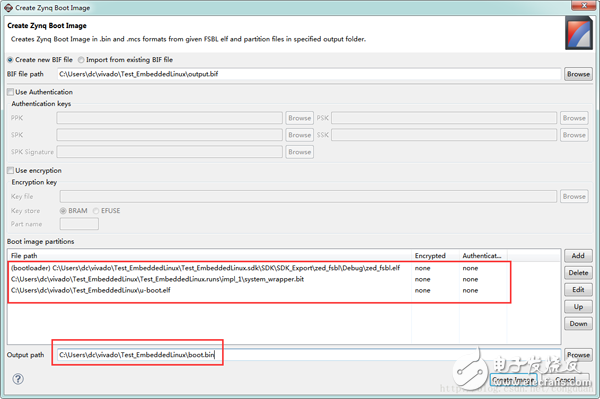Select Create new BIF file radio button
The width and height of the screenshot is (600, 399).
pyautogui.click(x=10, y=60)
